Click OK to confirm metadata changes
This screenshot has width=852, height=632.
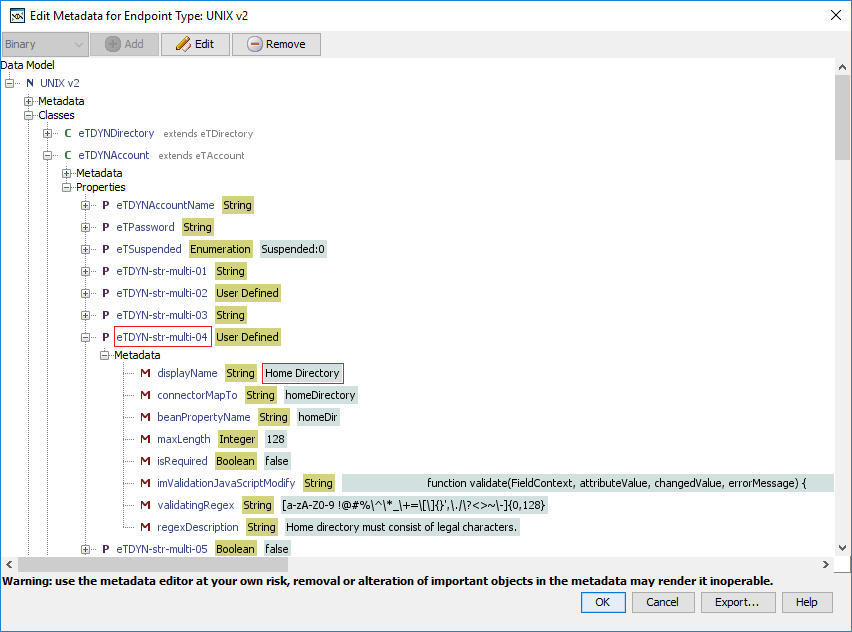[x=603, y=602]
